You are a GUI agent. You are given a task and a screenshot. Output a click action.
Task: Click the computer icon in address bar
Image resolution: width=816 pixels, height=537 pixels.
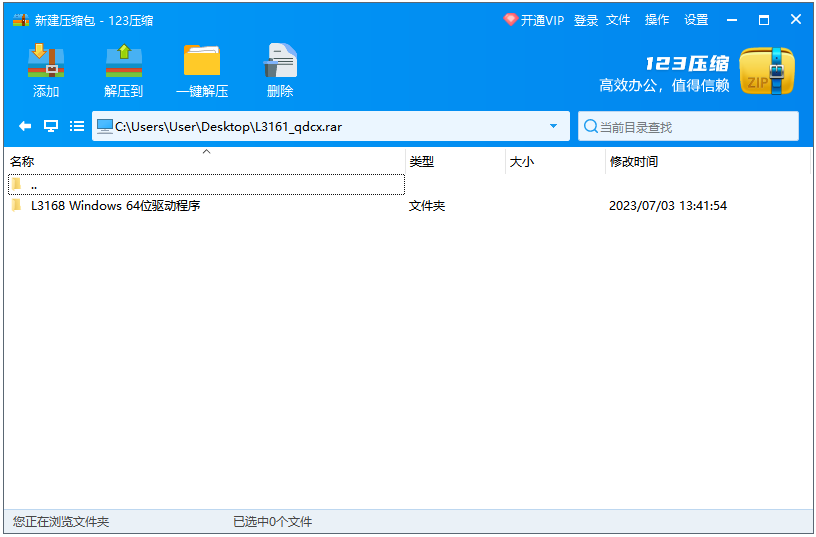pyautogui.click(x=105, y=126)
